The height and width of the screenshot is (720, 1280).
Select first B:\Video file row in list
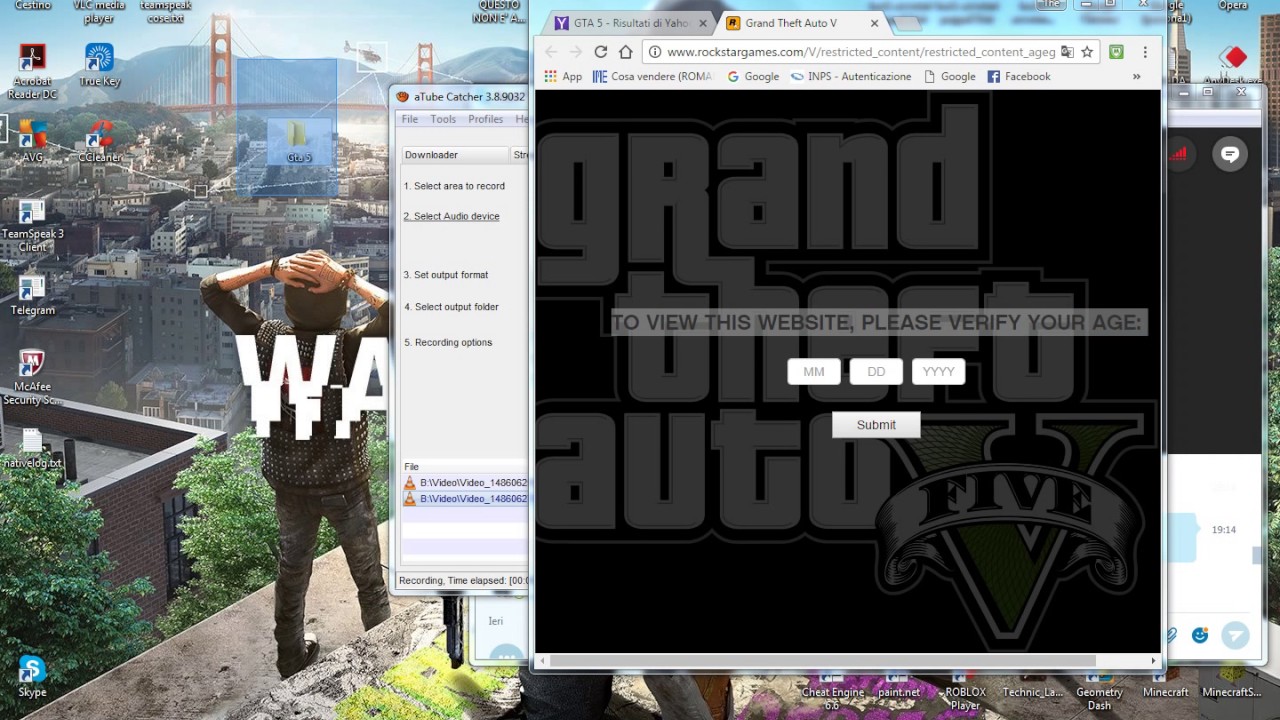[465, 483]
